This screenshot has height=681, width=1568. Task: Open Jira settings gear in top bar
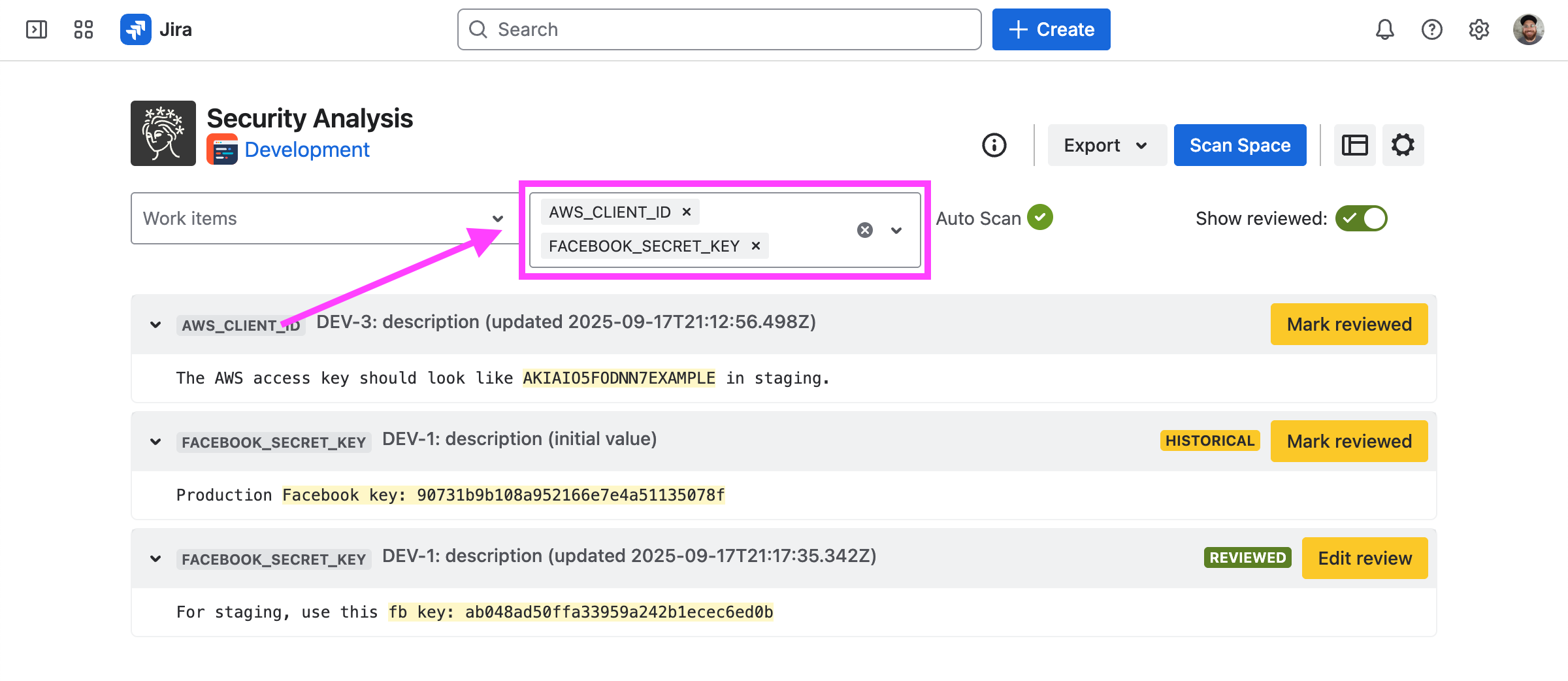[1478, 29]
